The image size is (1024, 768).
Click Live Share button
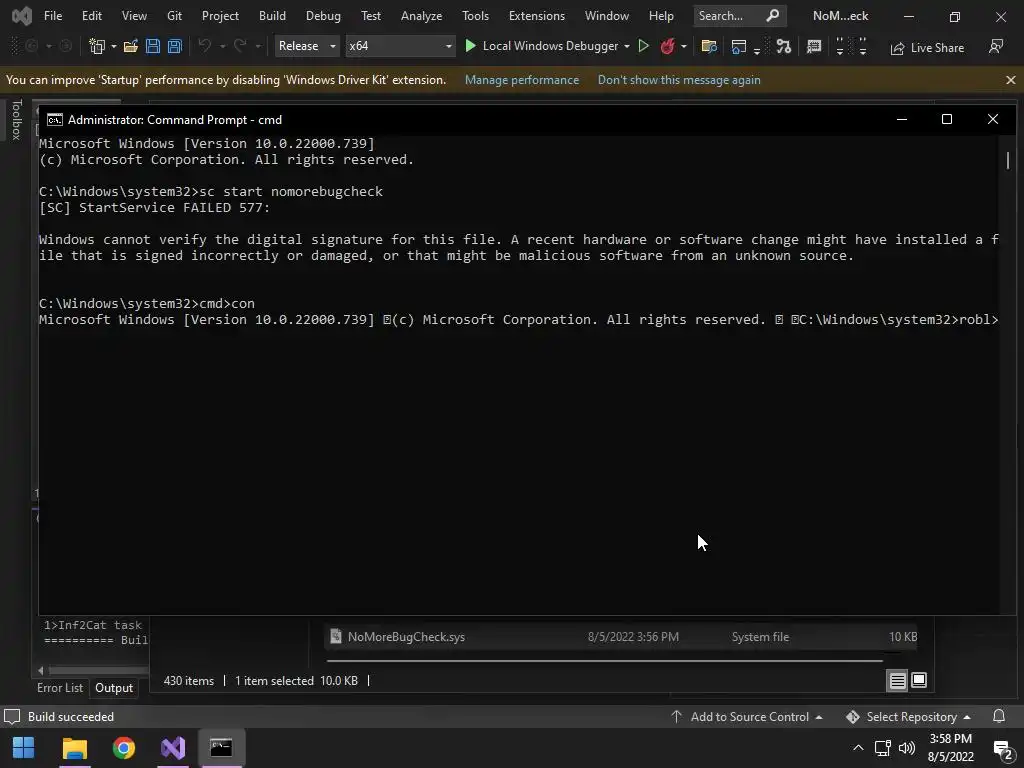[x=927, y=48]
